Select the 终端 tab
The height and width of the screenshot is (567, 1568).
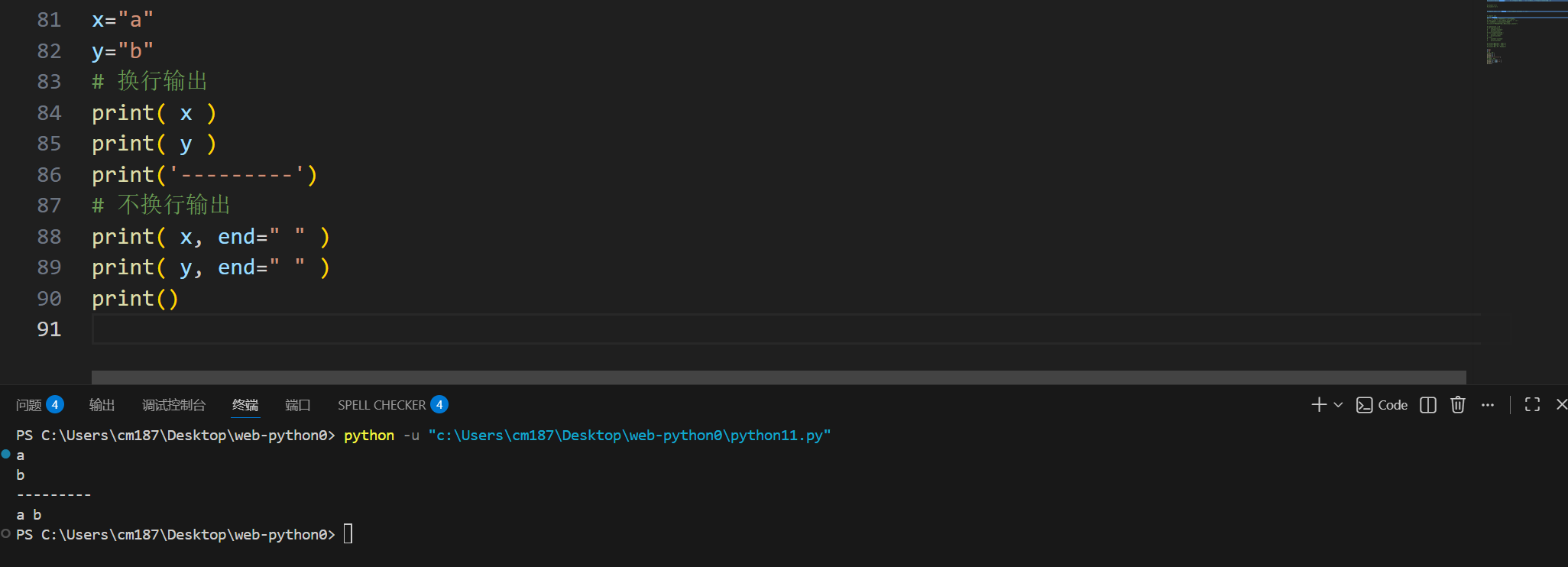(245, 405)
